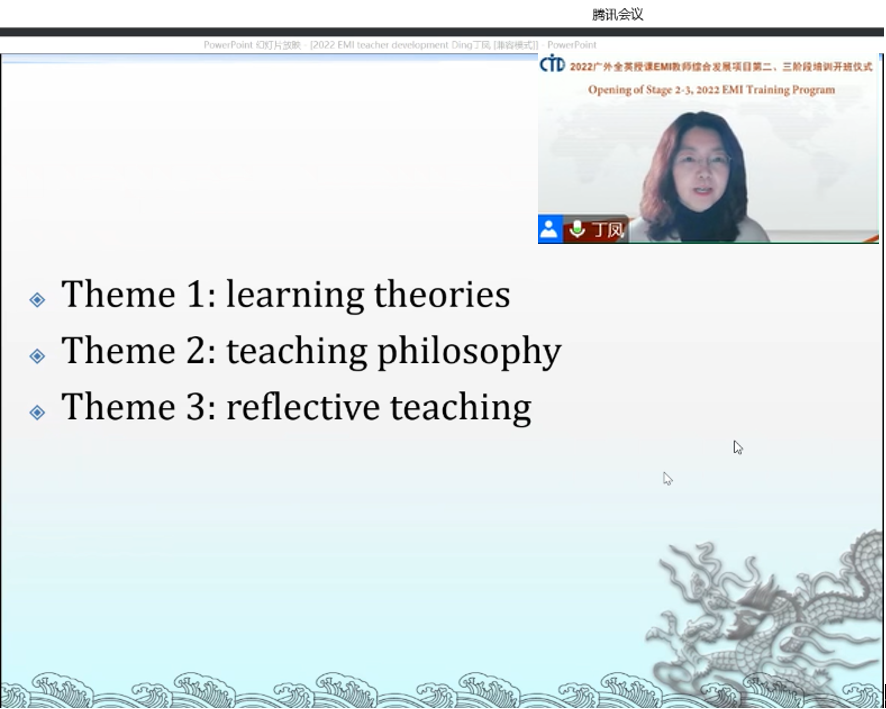The height and width of the screenshot is (709, 886).
Task: Click the diamond bullet before Theme 3
Action: 37,411
